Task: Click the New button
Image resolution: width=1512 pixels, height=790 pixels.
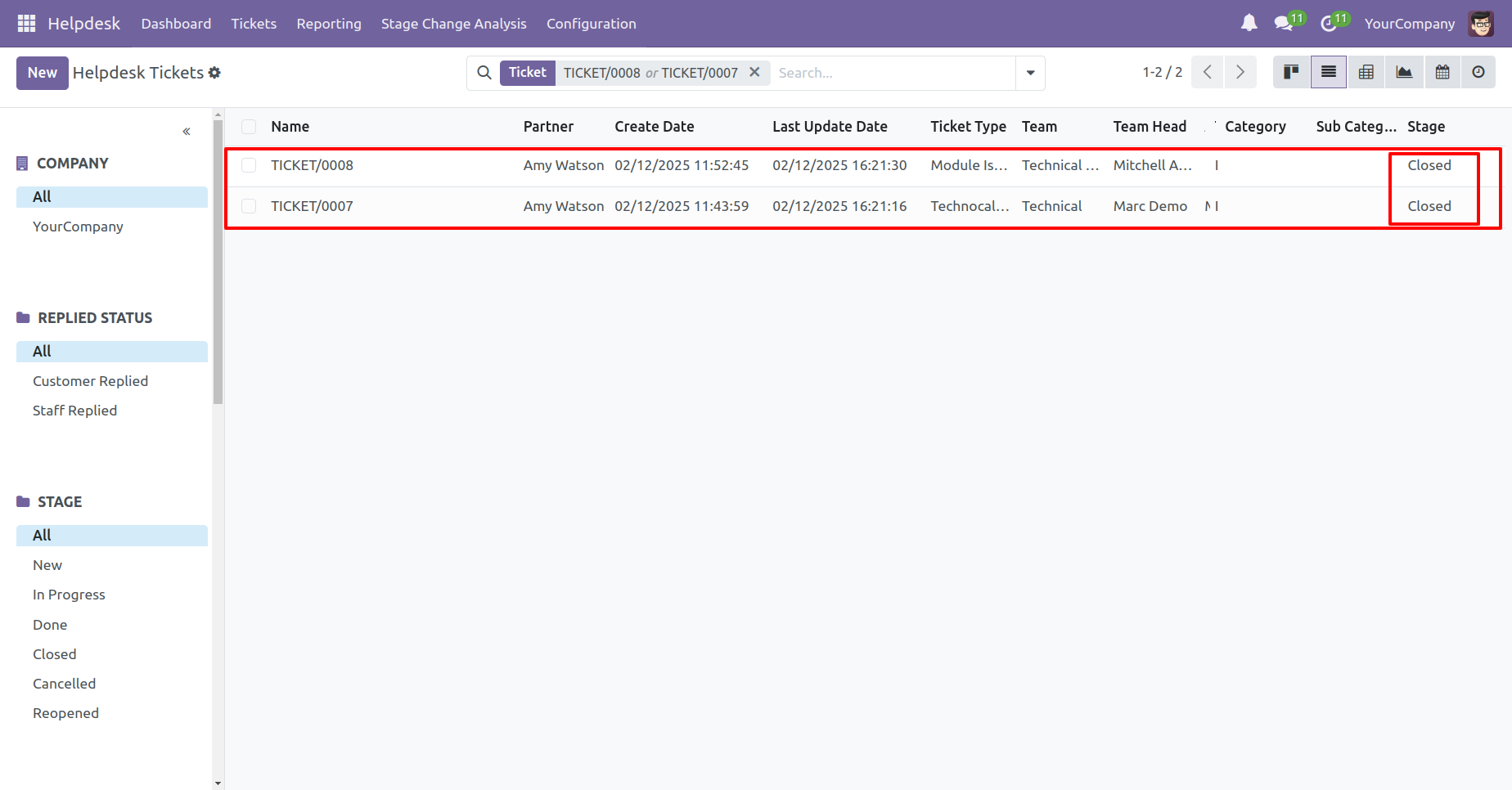Action: point(43,73)
